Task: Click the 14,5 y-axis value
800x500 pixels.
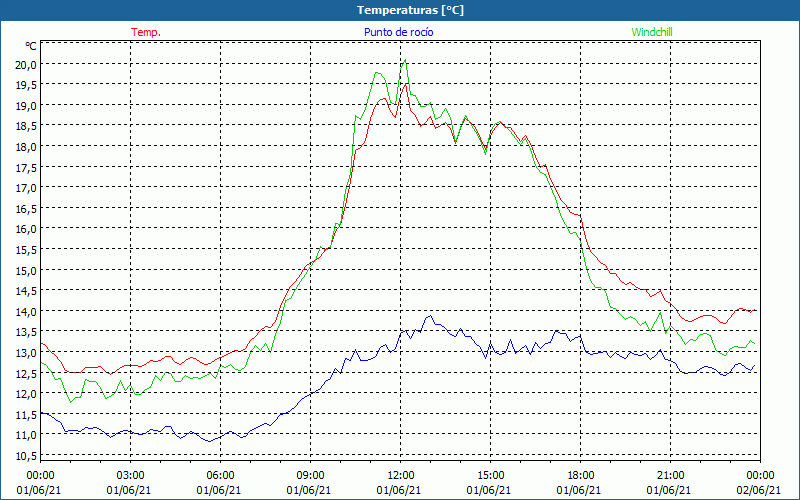Action: (x=27, y=291)
